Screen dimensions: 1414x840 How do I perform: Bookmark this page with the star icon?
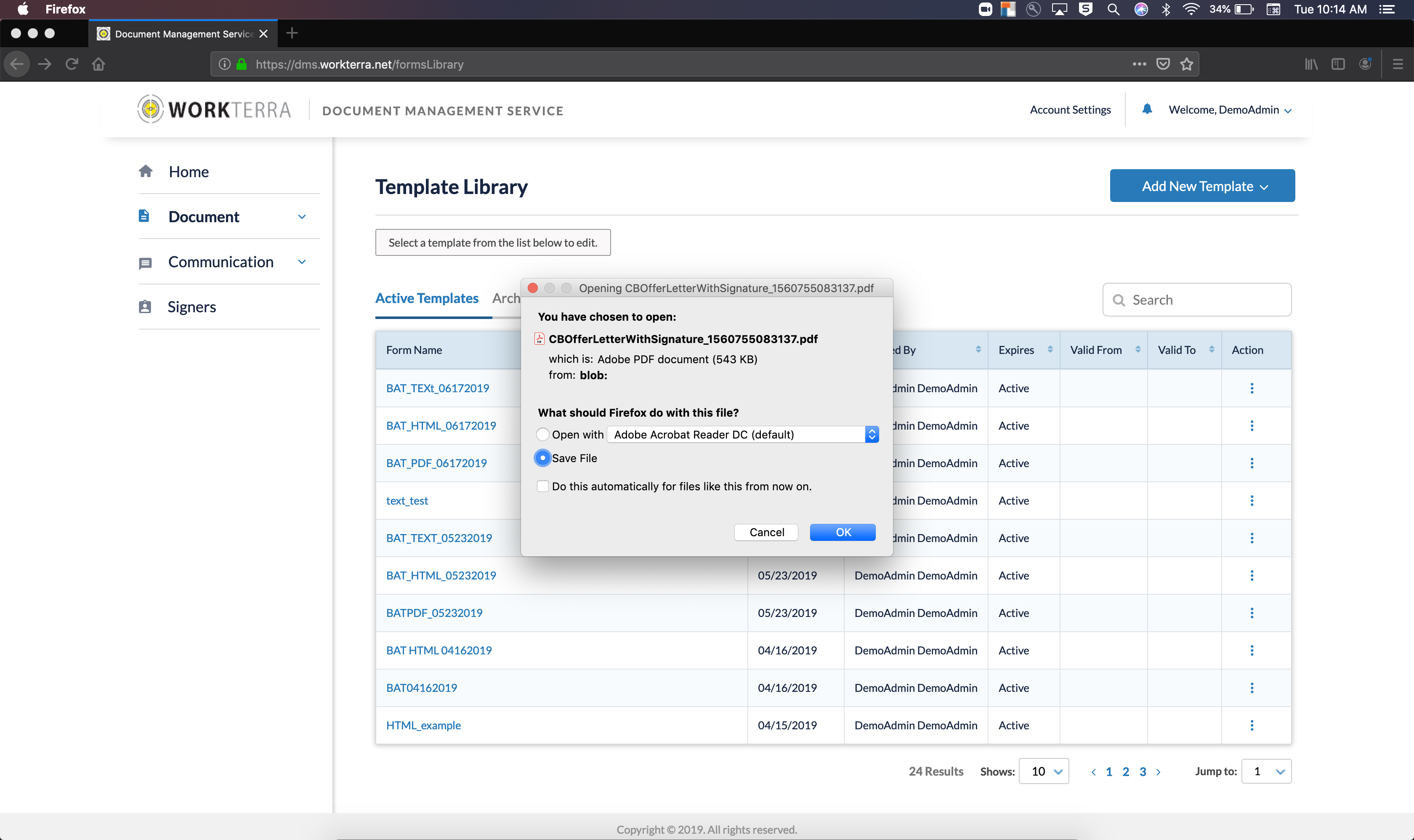point(1186,64)
